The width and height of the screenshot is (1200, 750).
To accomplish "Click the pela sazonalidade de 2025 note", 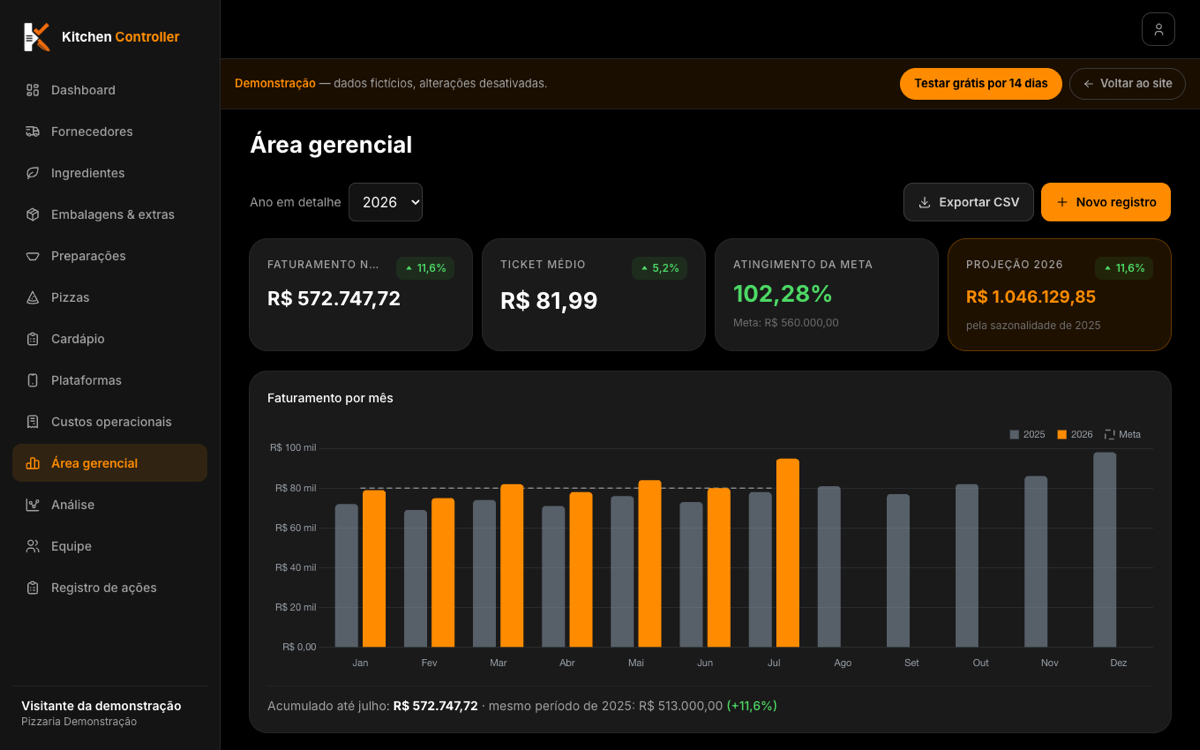I will pyautogui.click(x=1033, y=325).
